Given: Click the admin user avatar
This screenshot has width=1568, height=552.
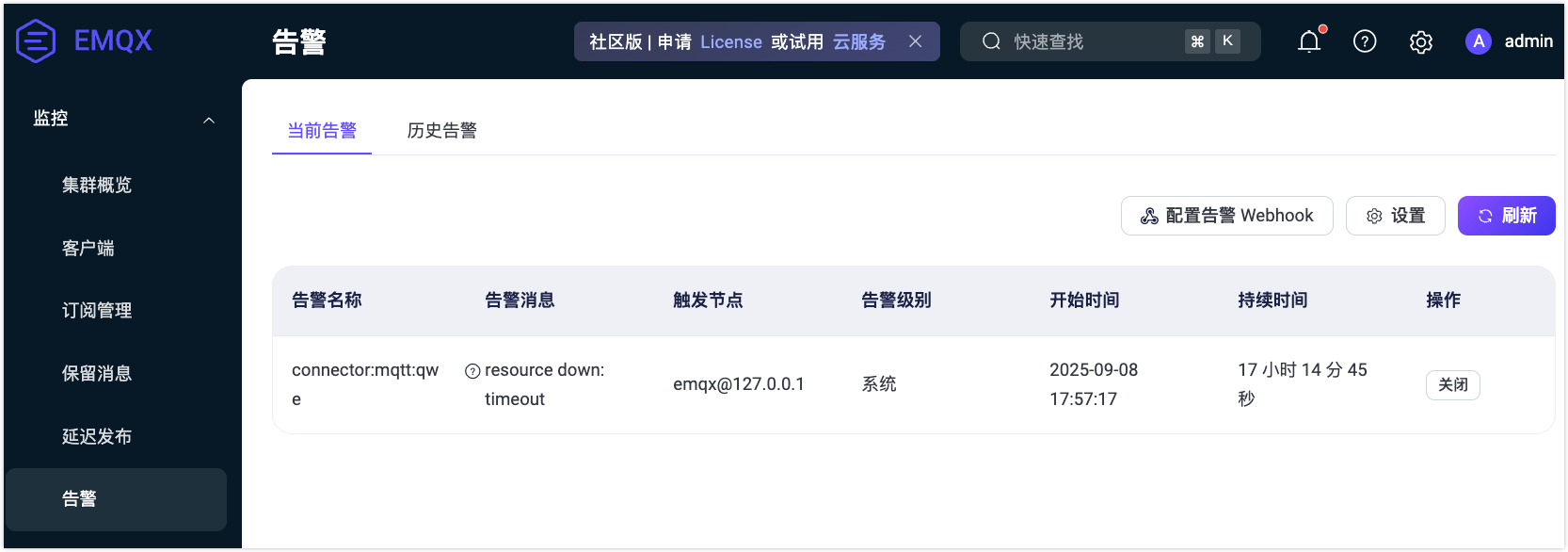Looking at the screenshot, I should pyautogui.click(x=1478, y=41).
